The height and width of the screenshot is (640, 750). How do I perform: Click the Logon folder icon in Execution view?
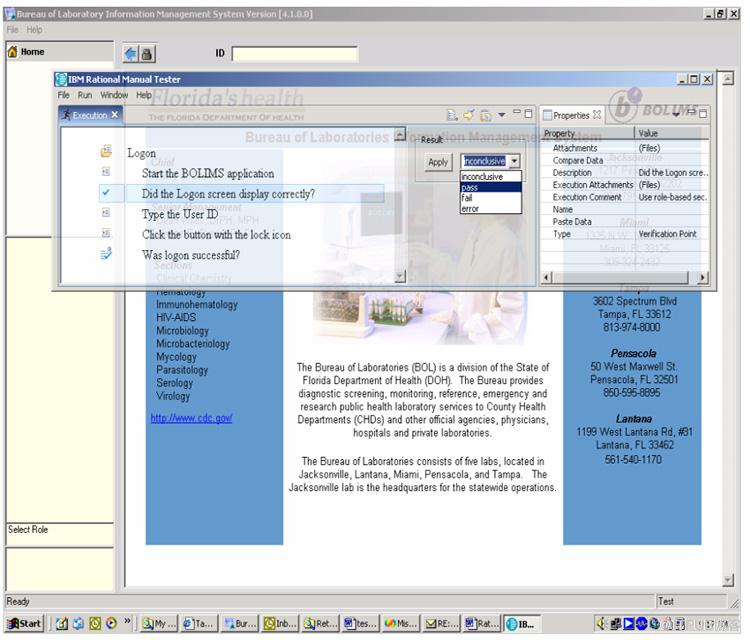point(106,152)
